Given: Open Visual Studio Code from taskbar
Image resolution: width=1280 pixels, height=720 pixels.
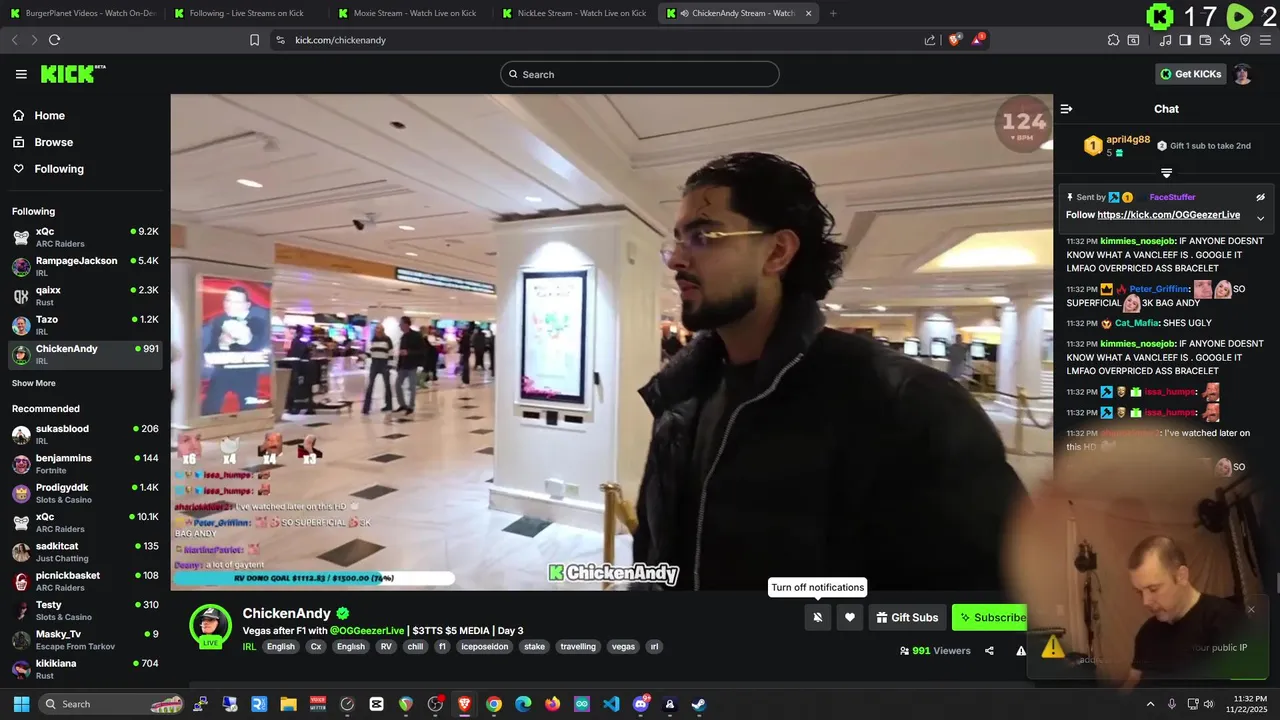Looking at the screenshot, I should click(612, 704).
